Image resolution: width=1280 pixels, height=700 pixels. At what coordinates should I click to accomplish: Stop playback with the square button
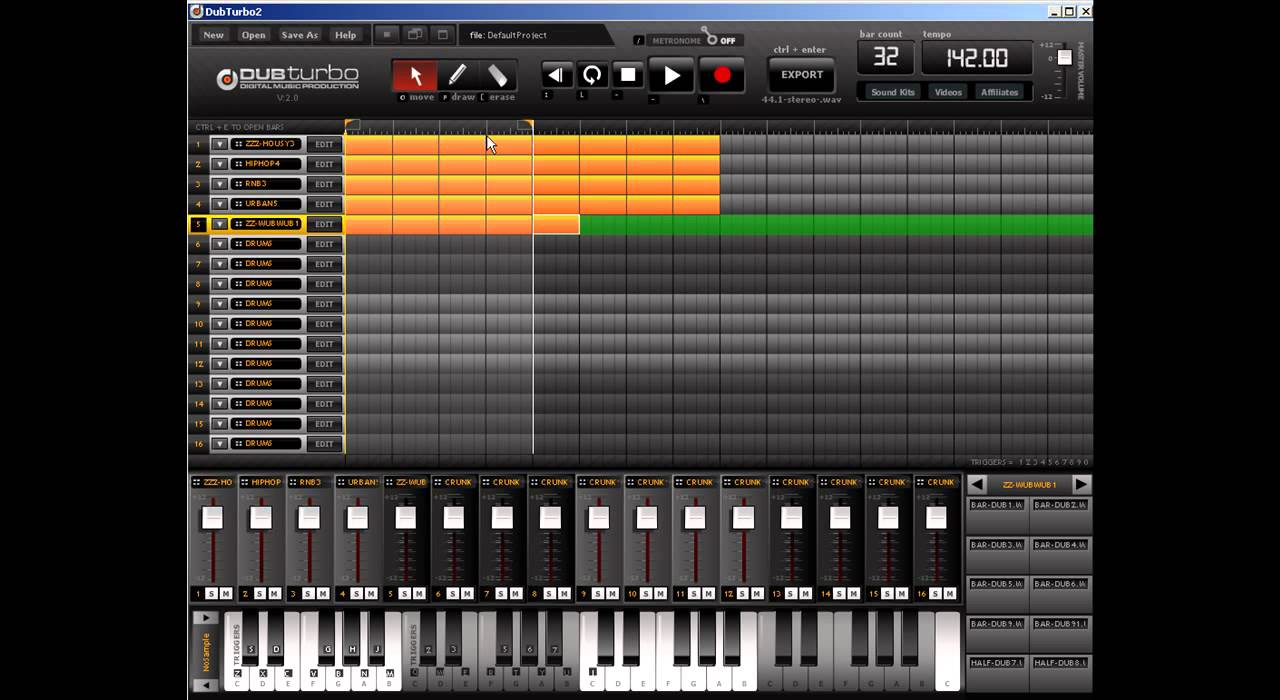tap(628, 75)
